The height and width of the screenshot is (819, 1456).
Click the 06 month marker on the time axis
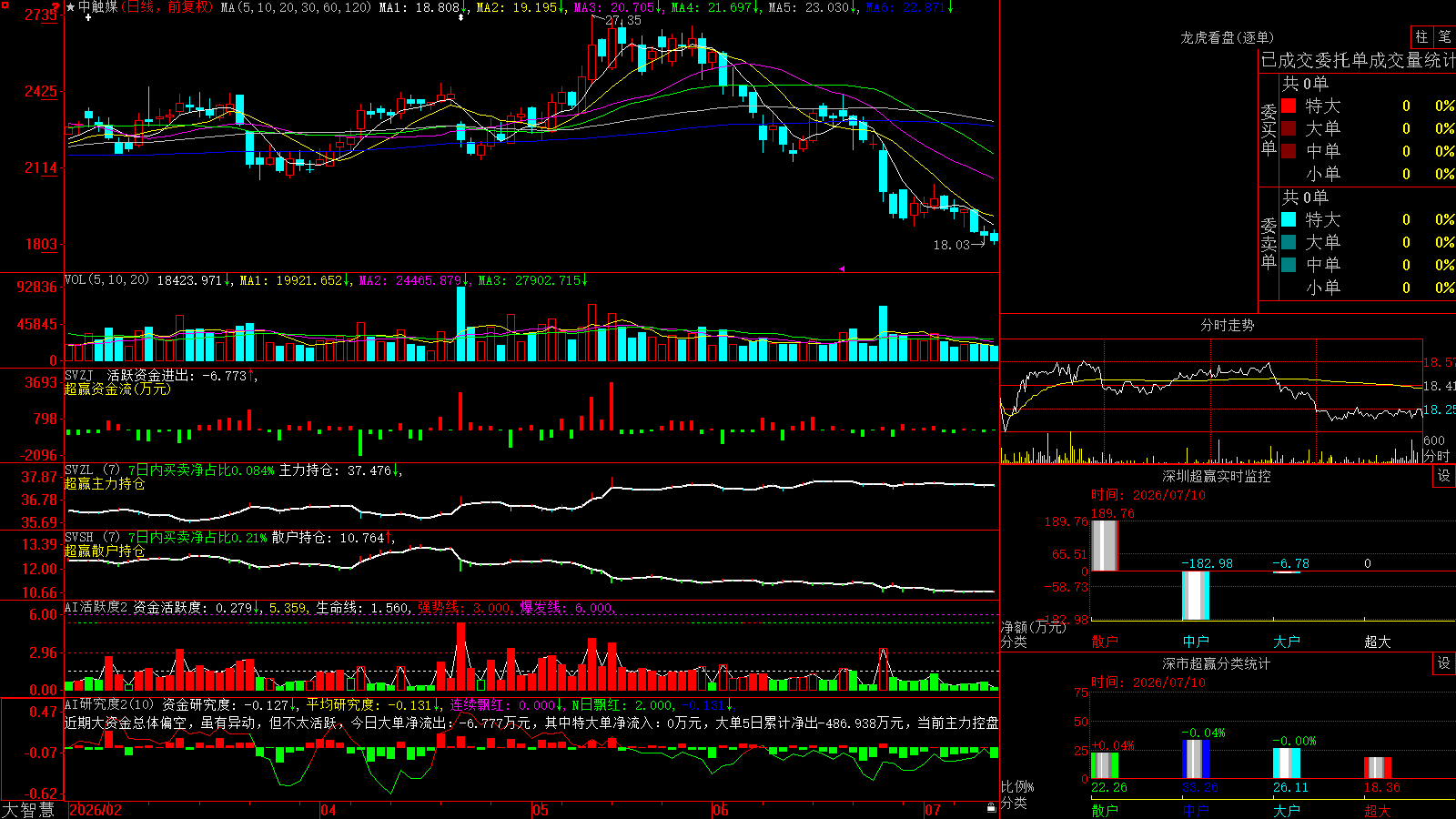(721, 810)
